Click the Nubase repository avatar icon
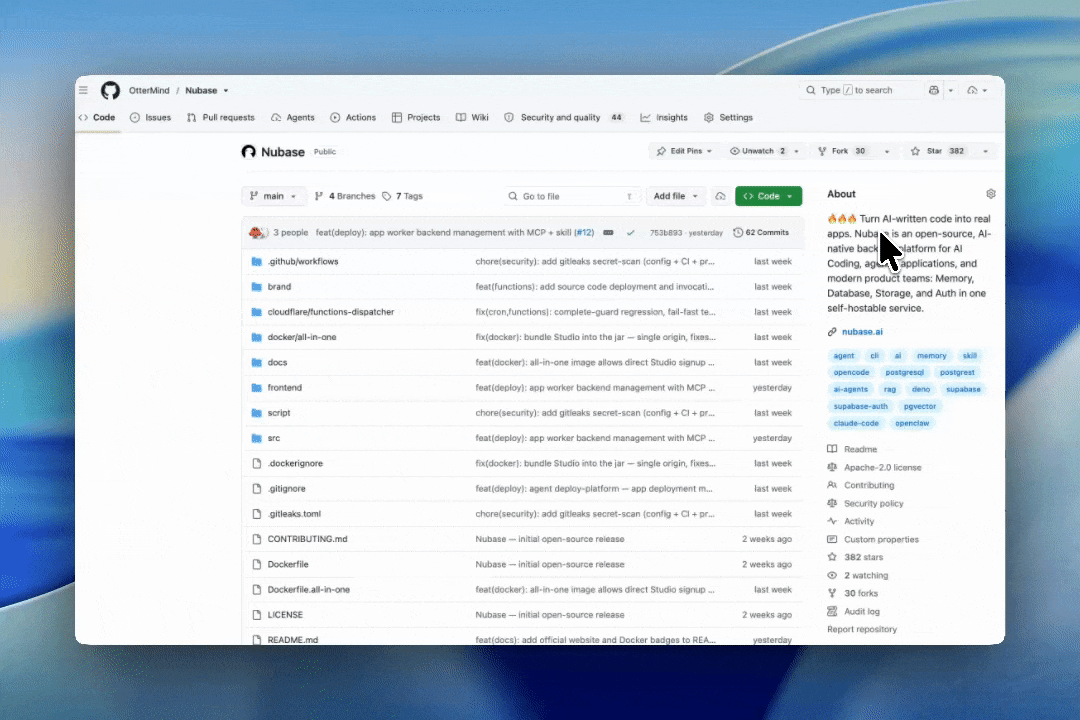Viewport: 1080px width, 720px height. click(x=249, y=152)
